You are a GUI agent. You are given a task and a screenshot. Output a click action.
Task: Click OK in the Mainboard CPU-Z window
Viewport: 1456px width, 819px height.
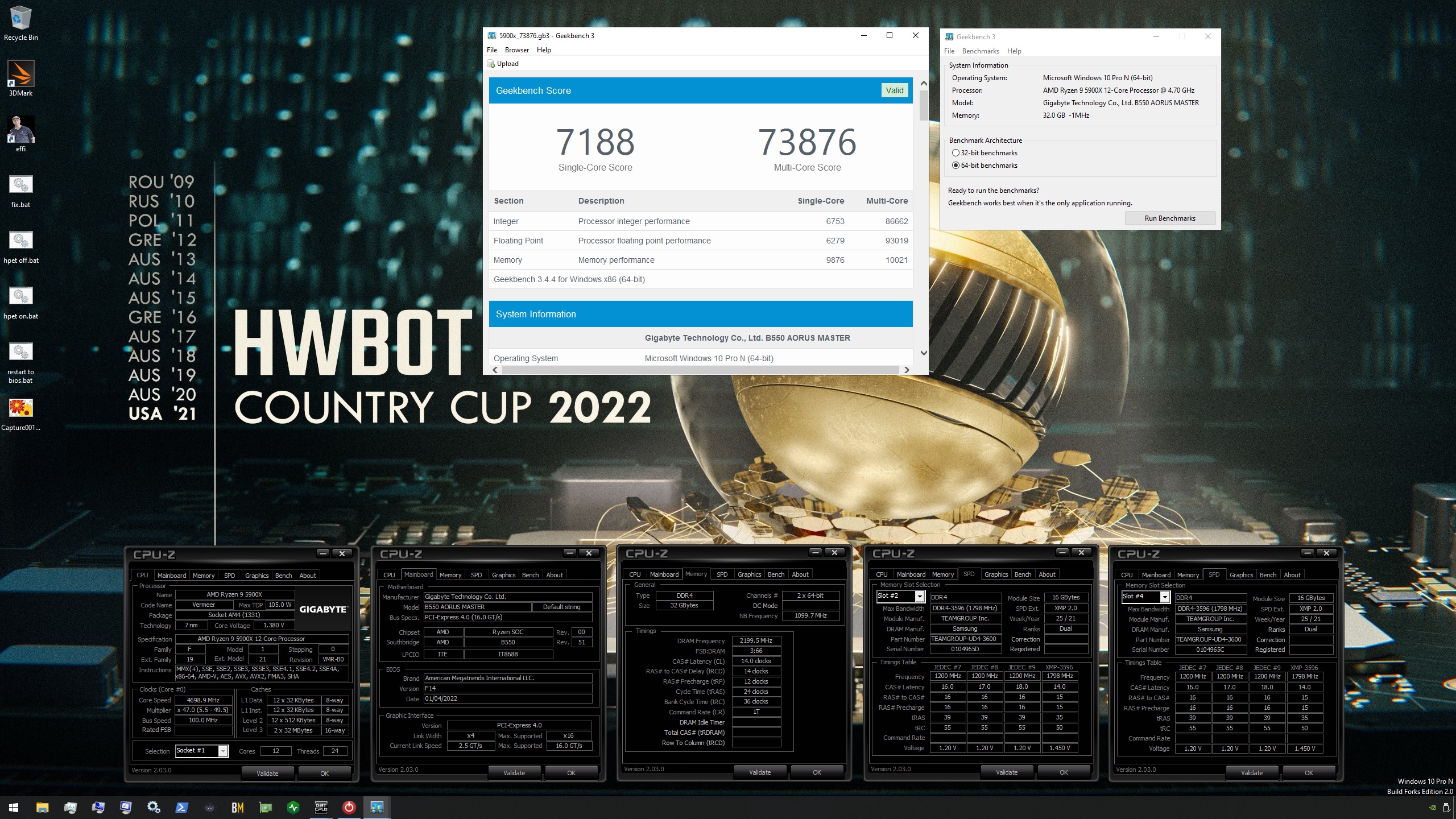571,773
